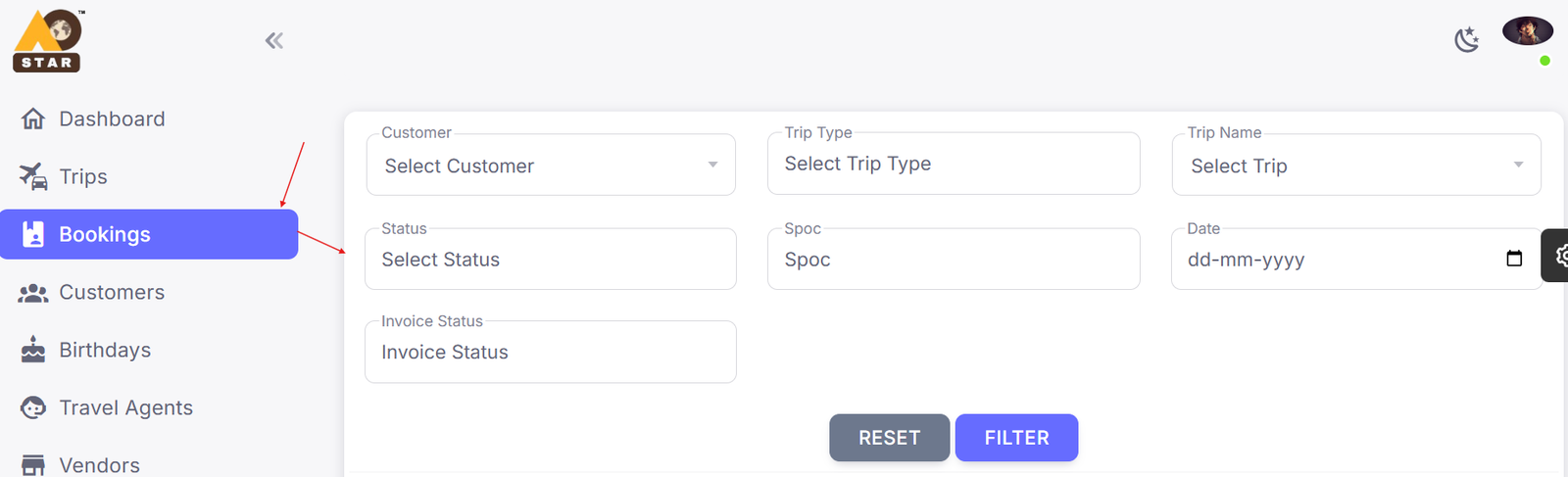
Task: Expand the Select Trip name dropdown
Action: coord(1355,166)
